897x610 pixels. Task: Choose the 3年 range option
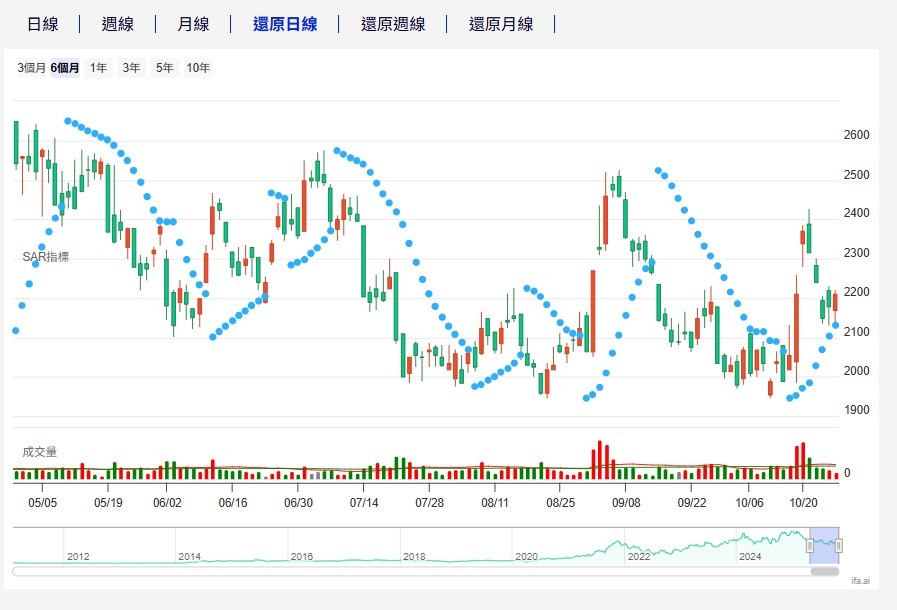131,68
